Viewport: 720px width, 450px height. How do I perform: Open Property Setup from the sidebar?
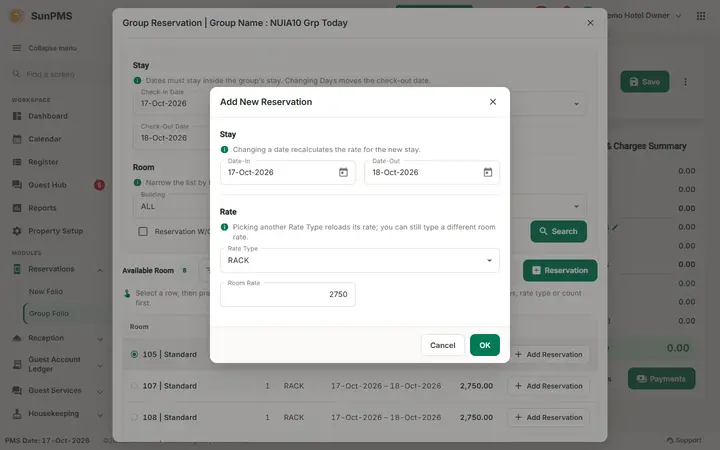tap(56, 231)
